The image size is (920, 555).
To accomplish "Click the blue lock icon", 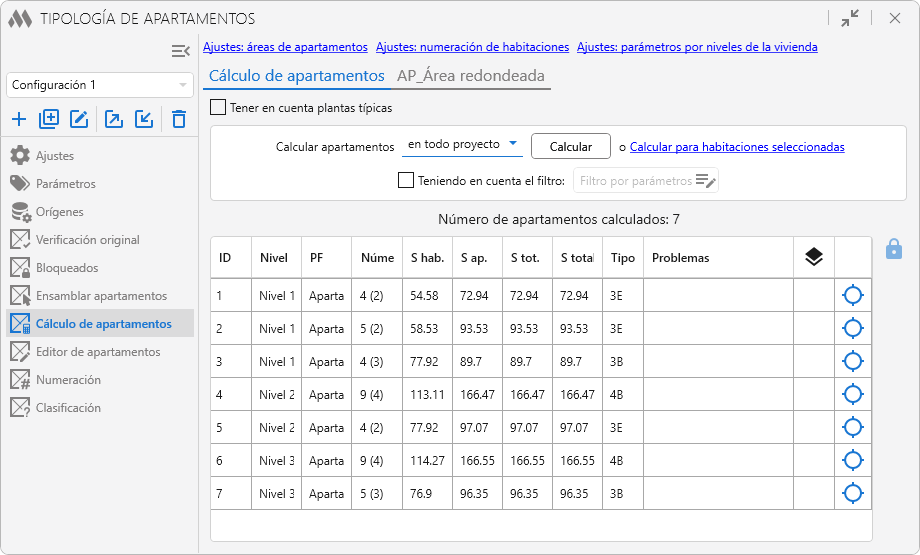I will point(894,249).
